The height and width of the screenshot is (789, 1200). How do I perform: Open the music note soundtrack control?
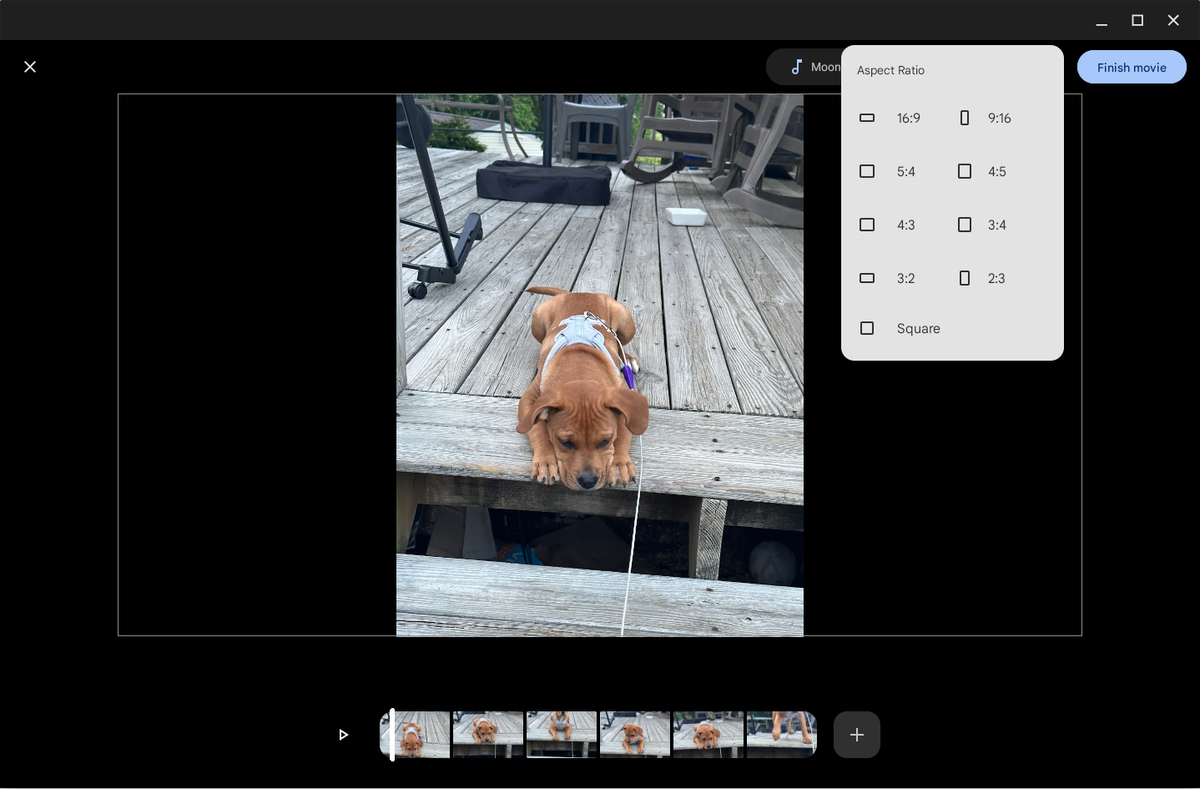(795, 66)
